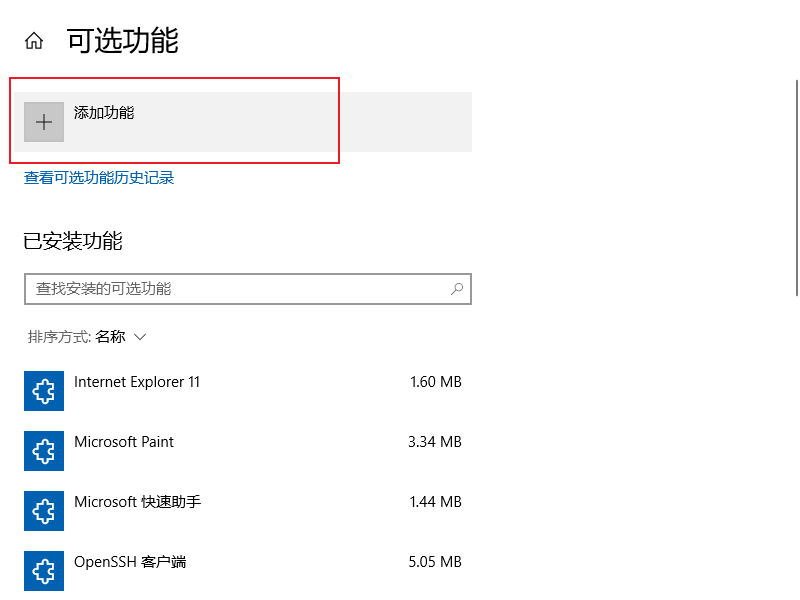800x600 pixels.
Task: Click the plus icon for 添加功能
Action: pos(44,122)
